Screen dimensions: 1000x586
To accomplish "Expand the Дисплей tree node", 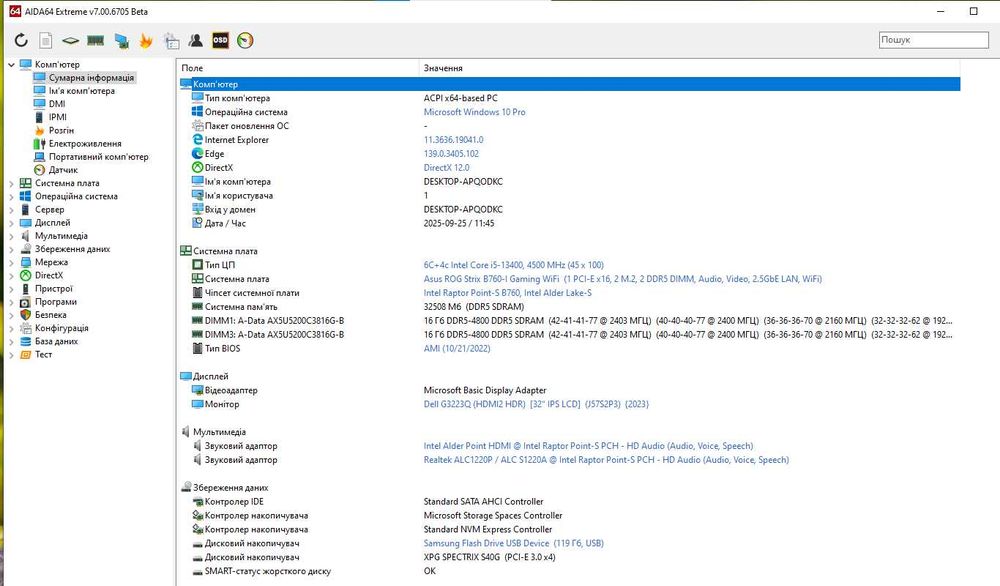I will (x=11, y=223).
